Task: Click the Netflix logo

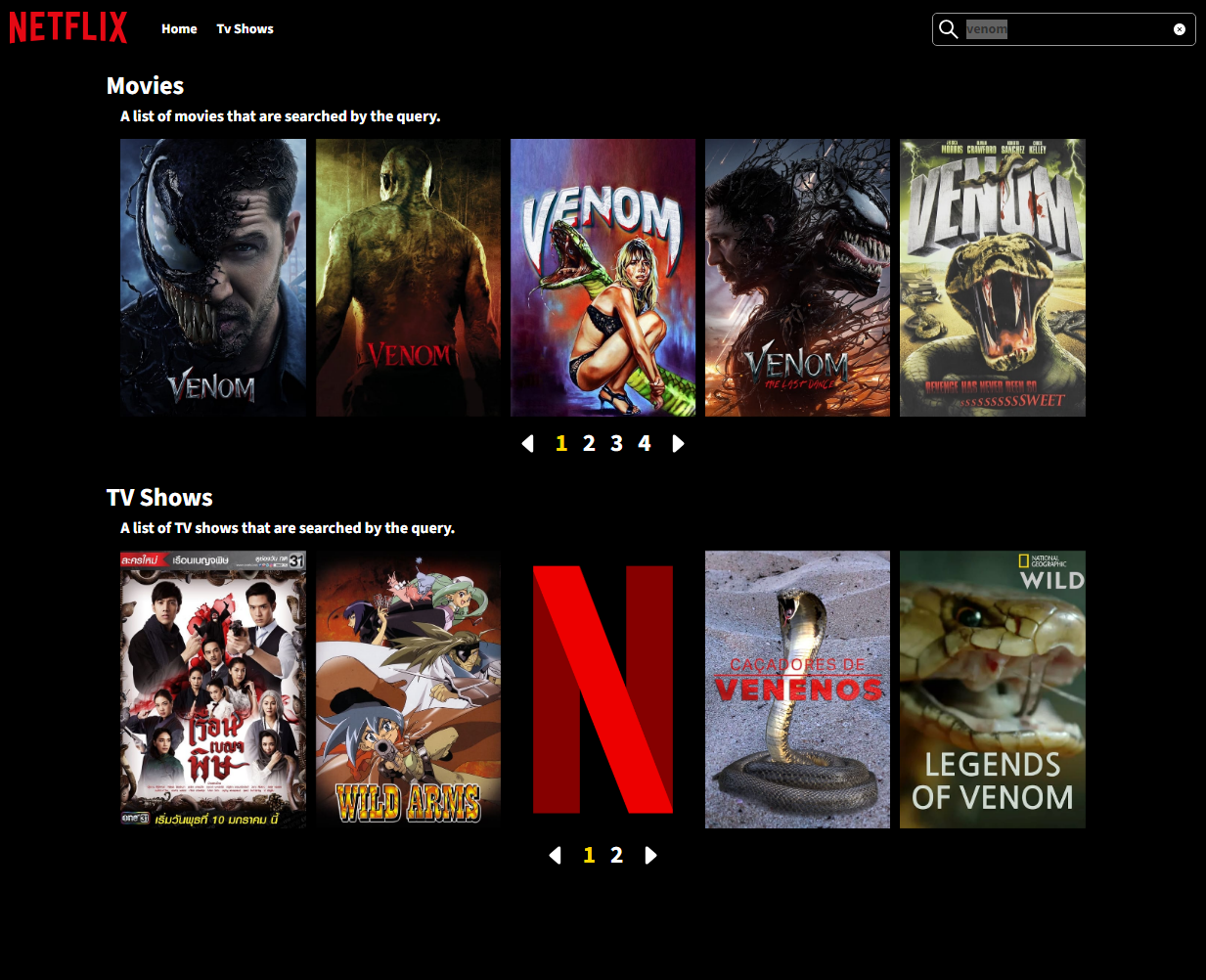Action: pos(68,27)
